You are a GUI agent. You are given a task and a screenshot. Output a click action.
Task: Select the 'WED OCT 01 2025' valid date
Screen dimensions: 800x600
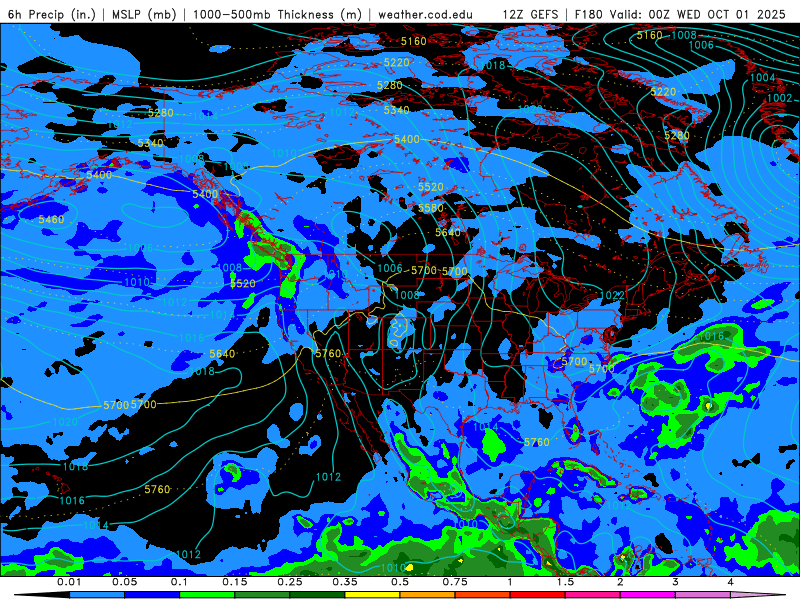(x=731, y=14)
